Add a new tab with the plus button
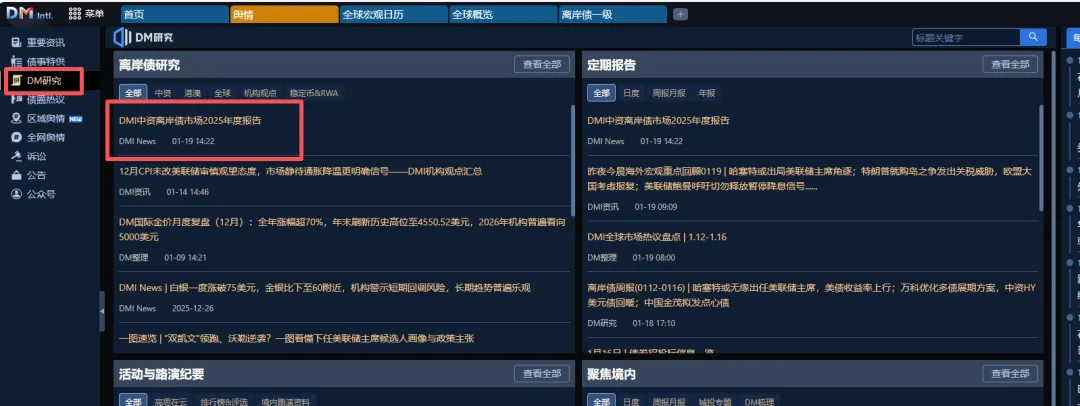The width and height of the screenshot is (1080, 406). 680,14
